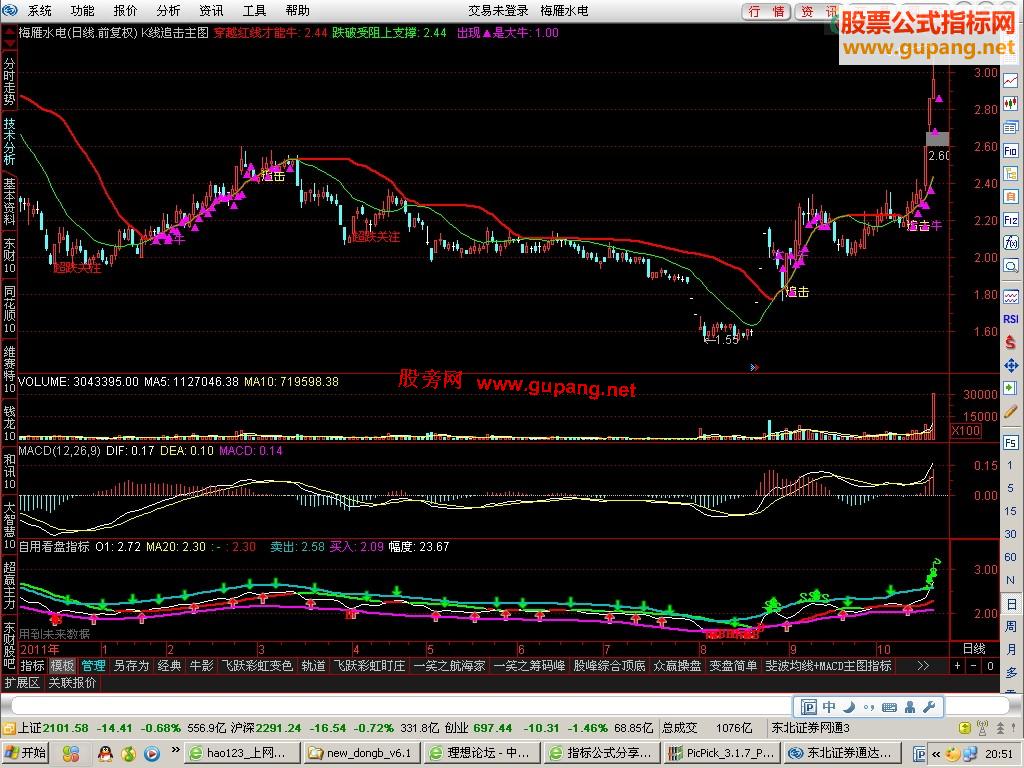Screen dimensions: 1024x768
Task: Select the 飞跃彩虹变色 template
Action: pyautogui.click(x=257, y=665)
